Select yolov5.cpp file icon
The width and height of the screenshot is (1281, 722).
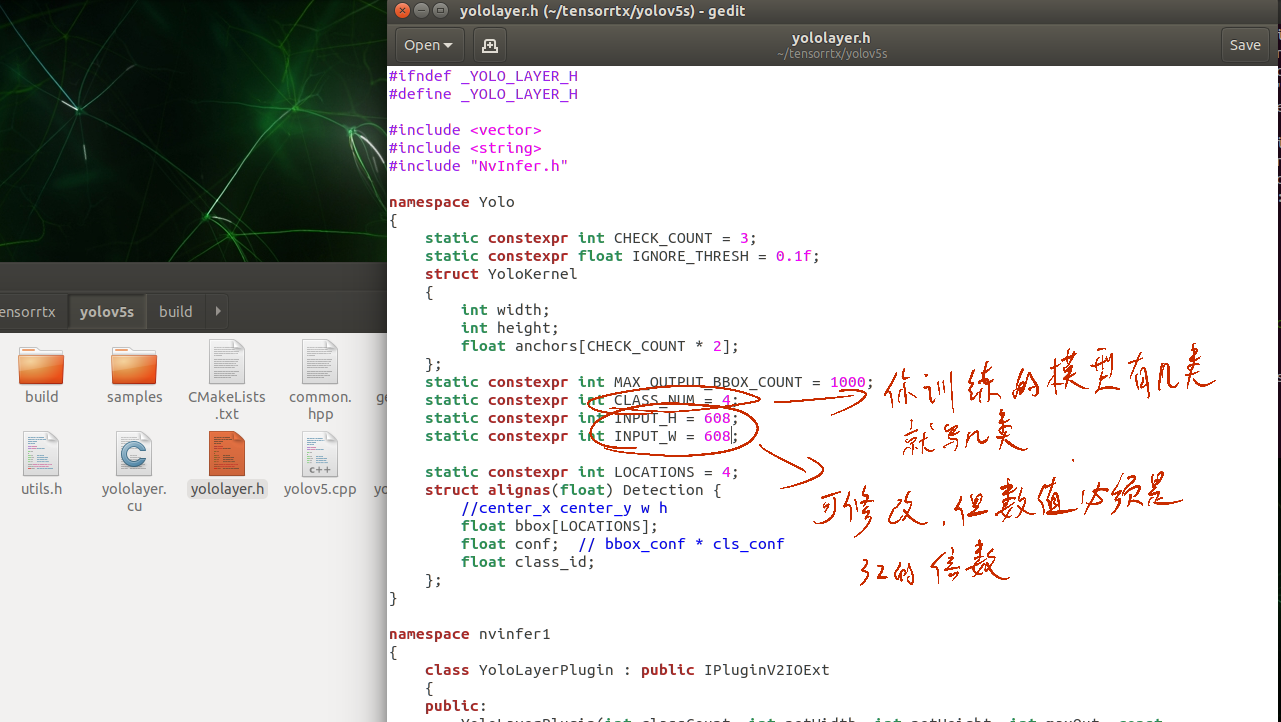coord(320,454)
